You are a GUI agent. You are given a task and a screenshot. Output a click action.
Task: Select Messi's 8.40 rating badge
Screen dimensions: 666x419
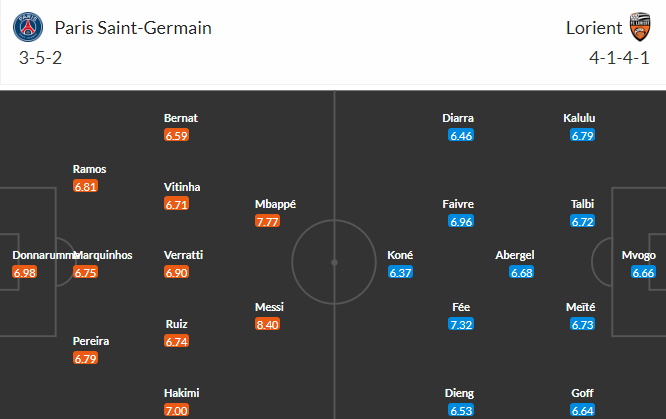pyautogui.click(x=267, y=325)
